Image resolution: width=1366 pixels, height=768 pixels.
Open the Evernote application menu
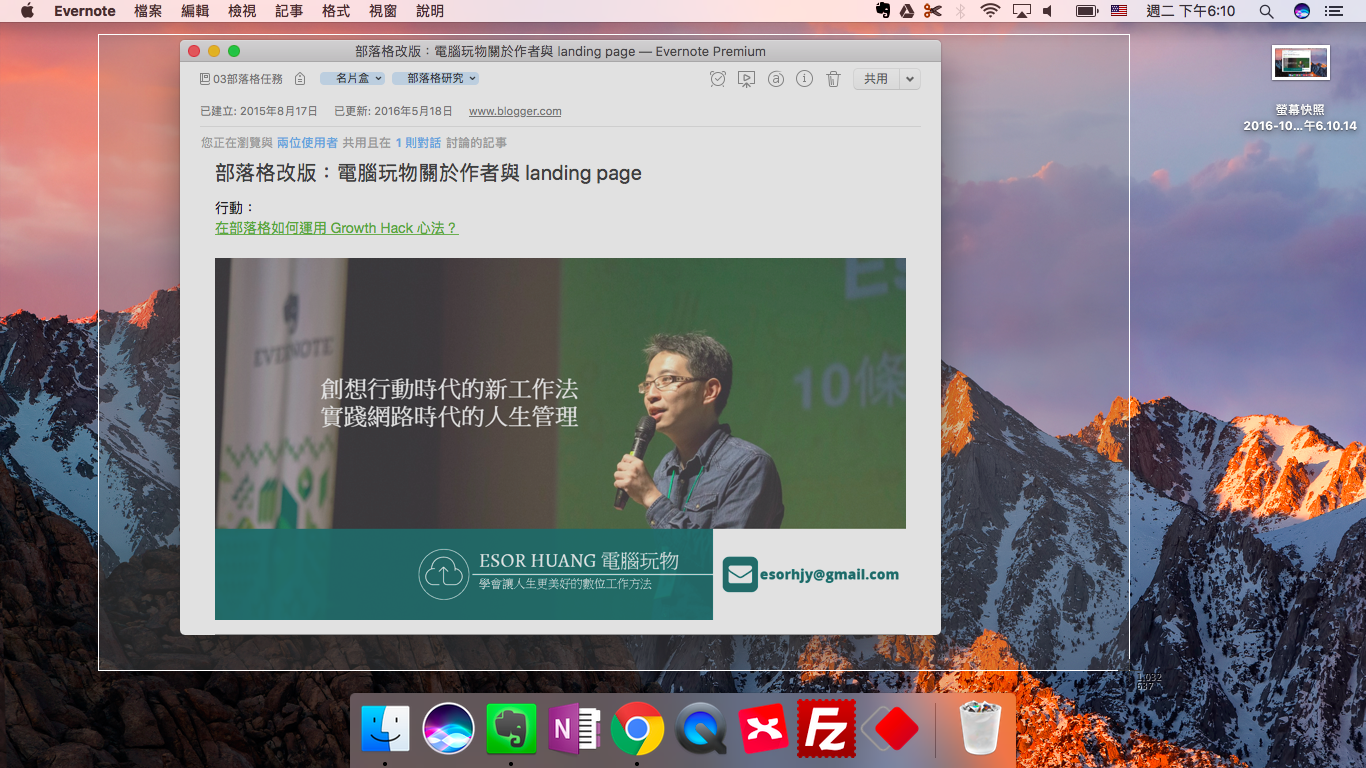85,11
